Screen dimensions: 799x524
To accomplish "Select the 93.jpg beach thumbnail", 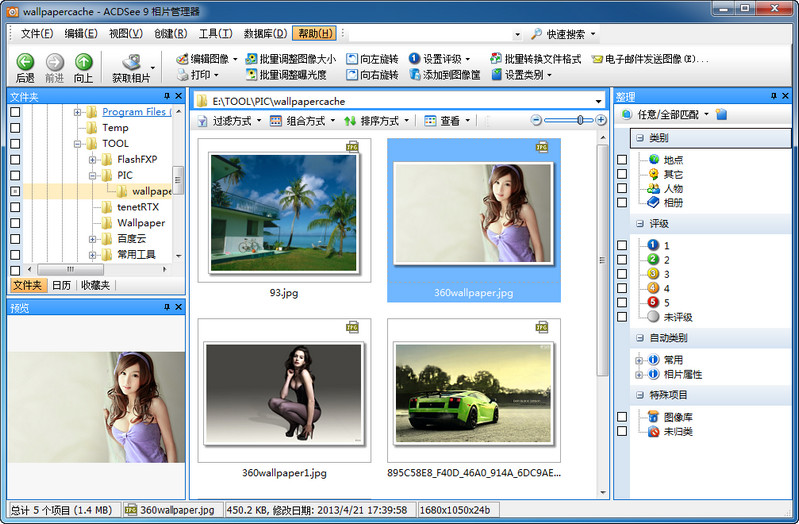I will click(284, 213).
